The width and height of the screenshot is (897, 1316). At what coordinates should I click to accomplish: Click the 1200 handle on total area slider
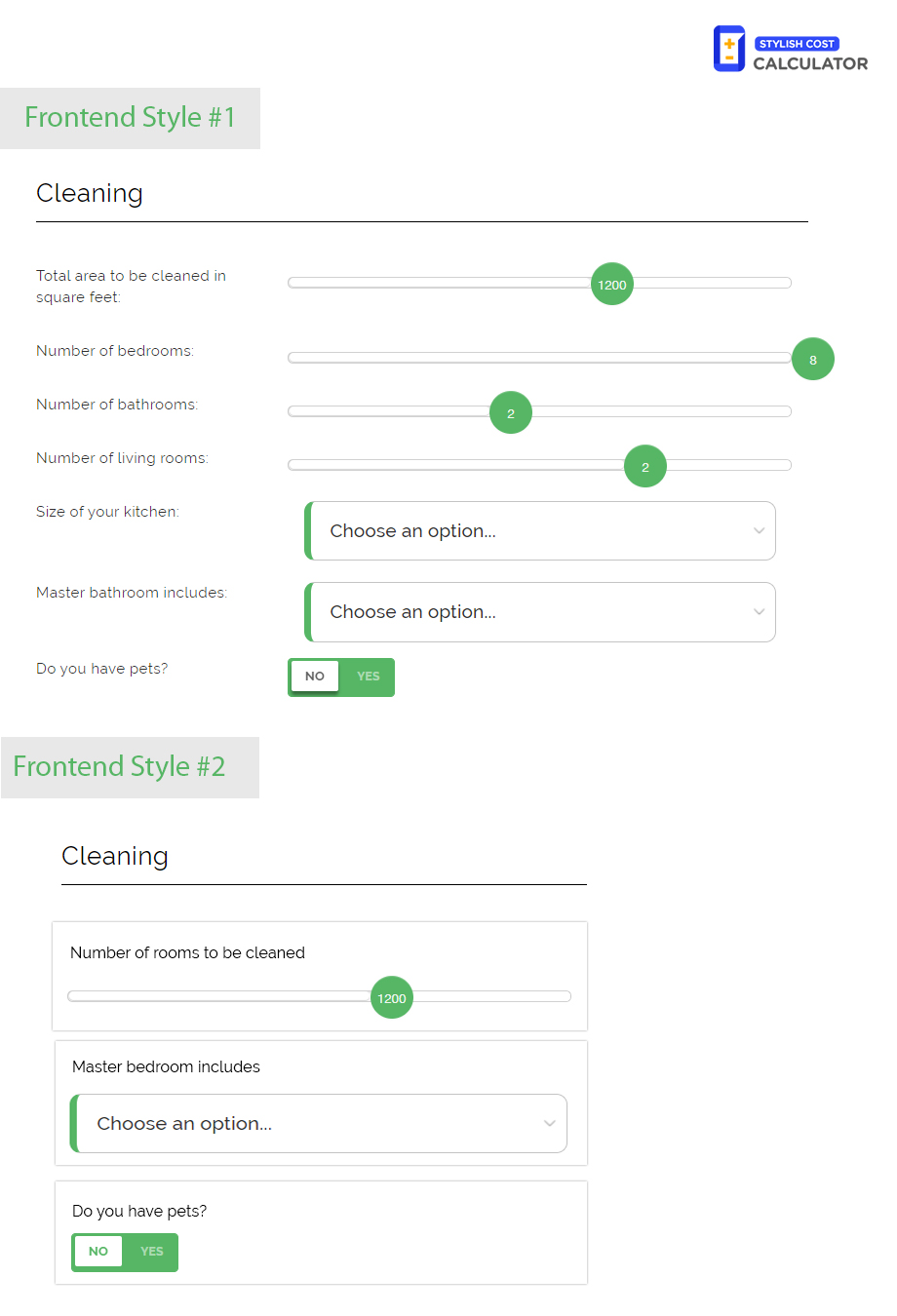612,284
